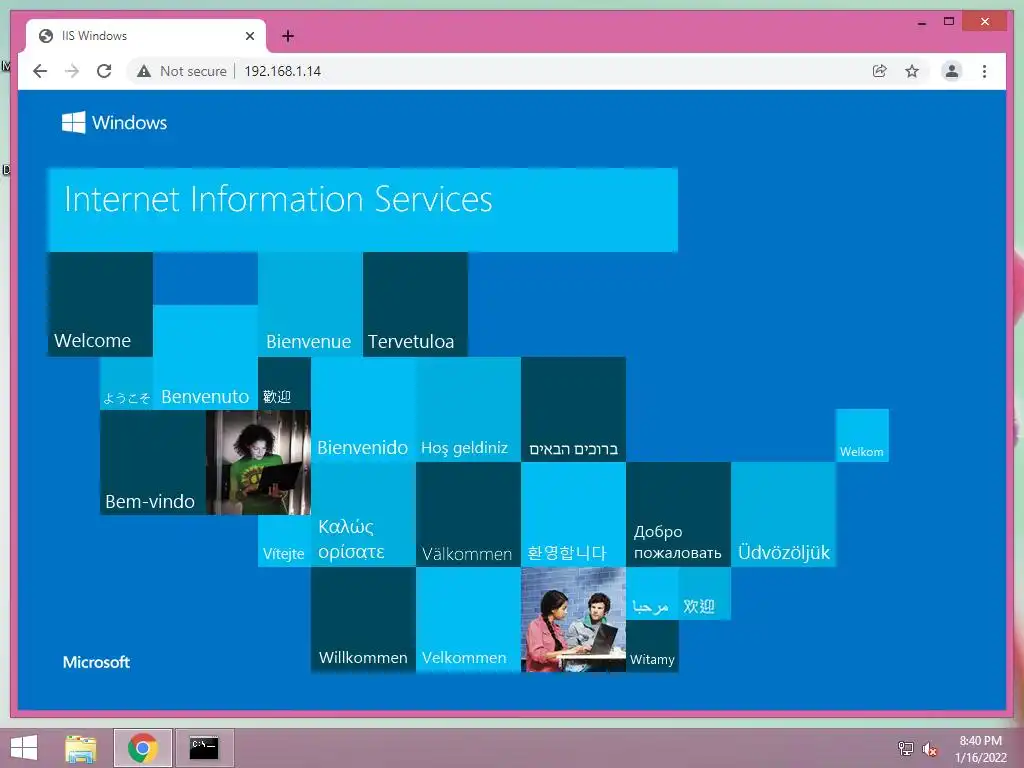The height and width of the screenshot is (768, 1024).
Task: Maximize the Chrome window
Action: (949, 22)
